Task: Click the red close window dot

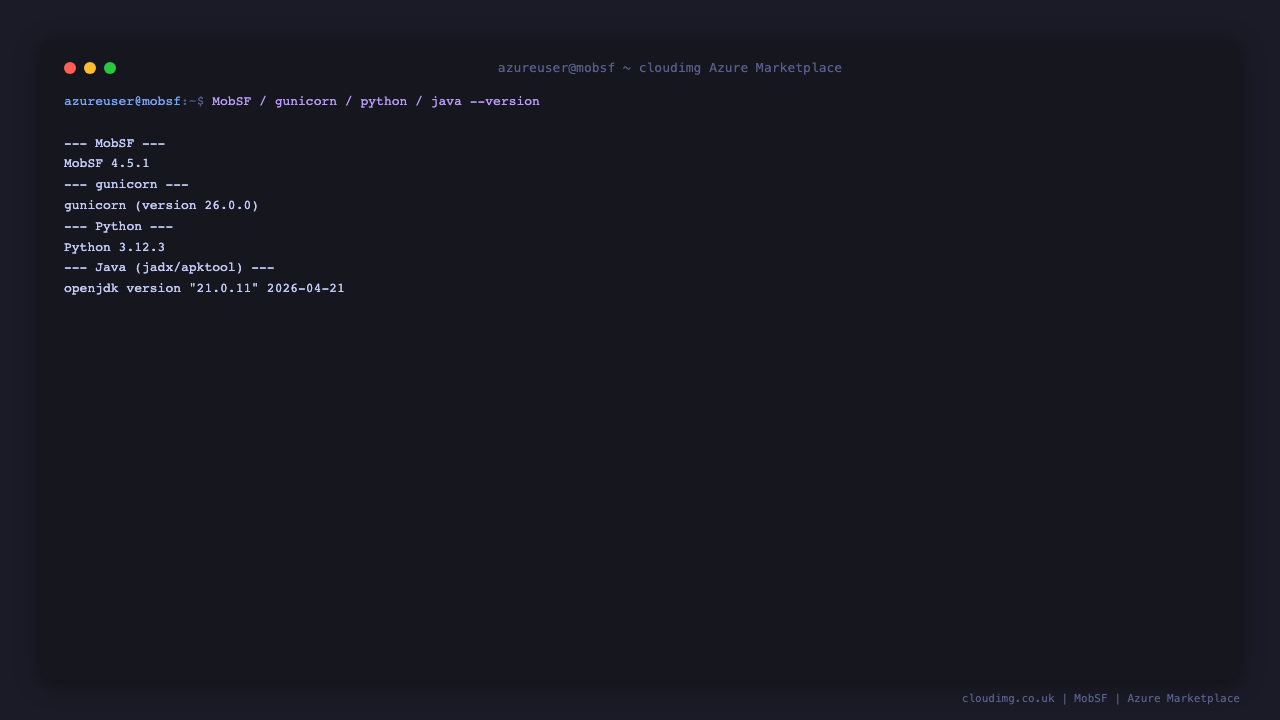Action: coord(70,68)
